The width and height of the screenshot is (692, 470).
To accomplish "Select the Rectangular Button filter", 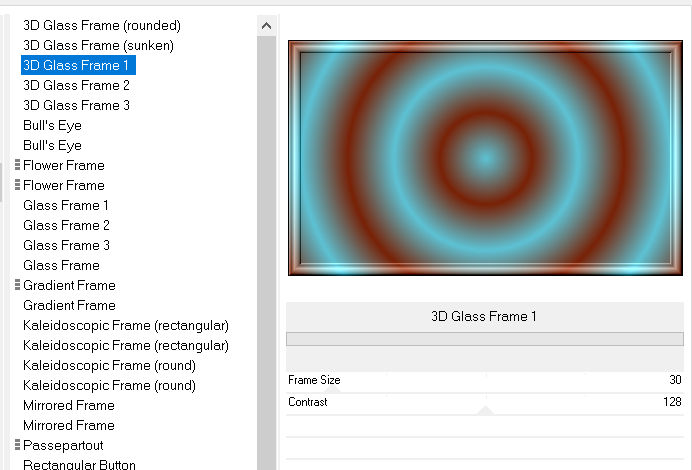I will (x=79, y=464).
